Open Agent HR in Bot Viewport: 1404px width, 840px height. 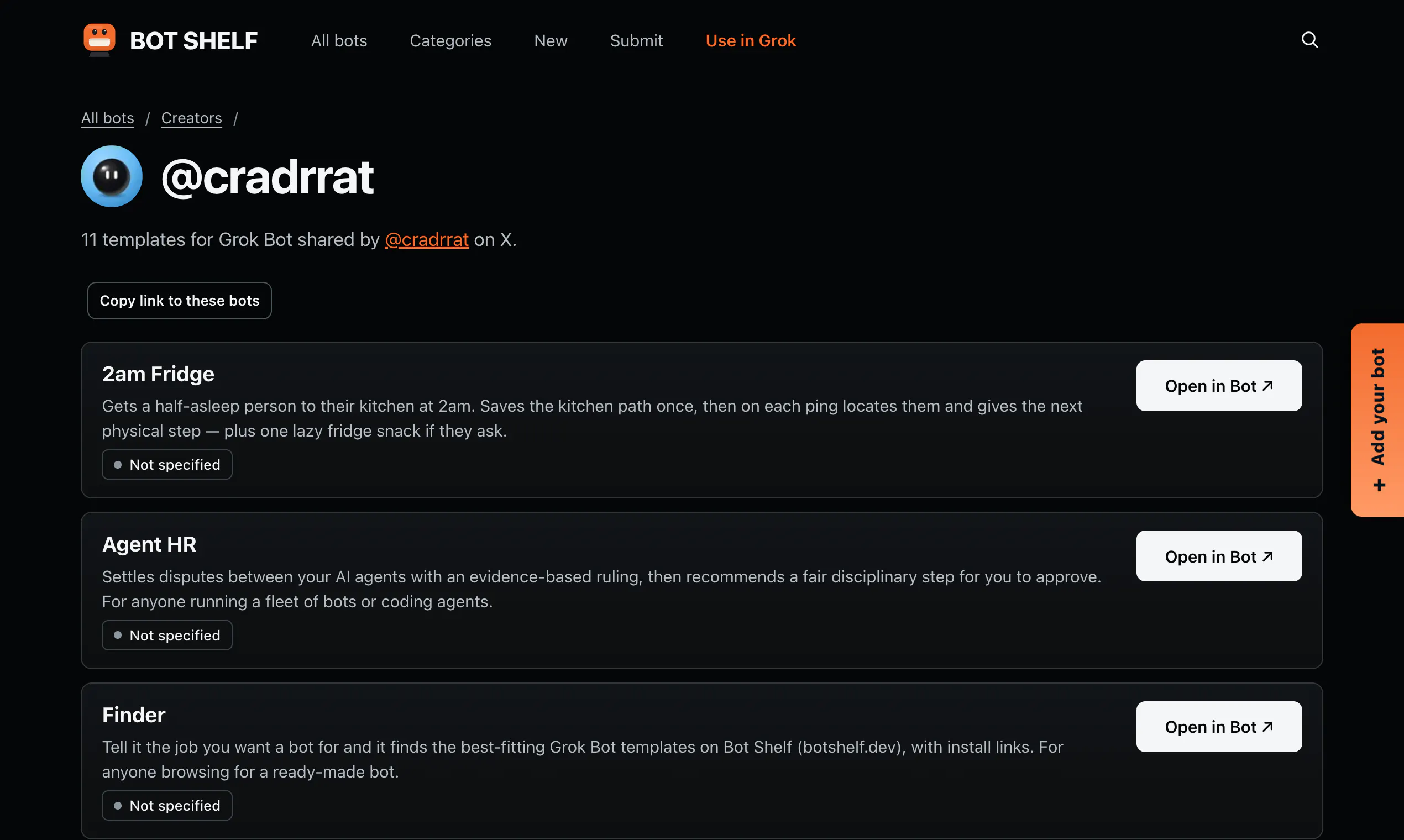[x=1219, y=556]
